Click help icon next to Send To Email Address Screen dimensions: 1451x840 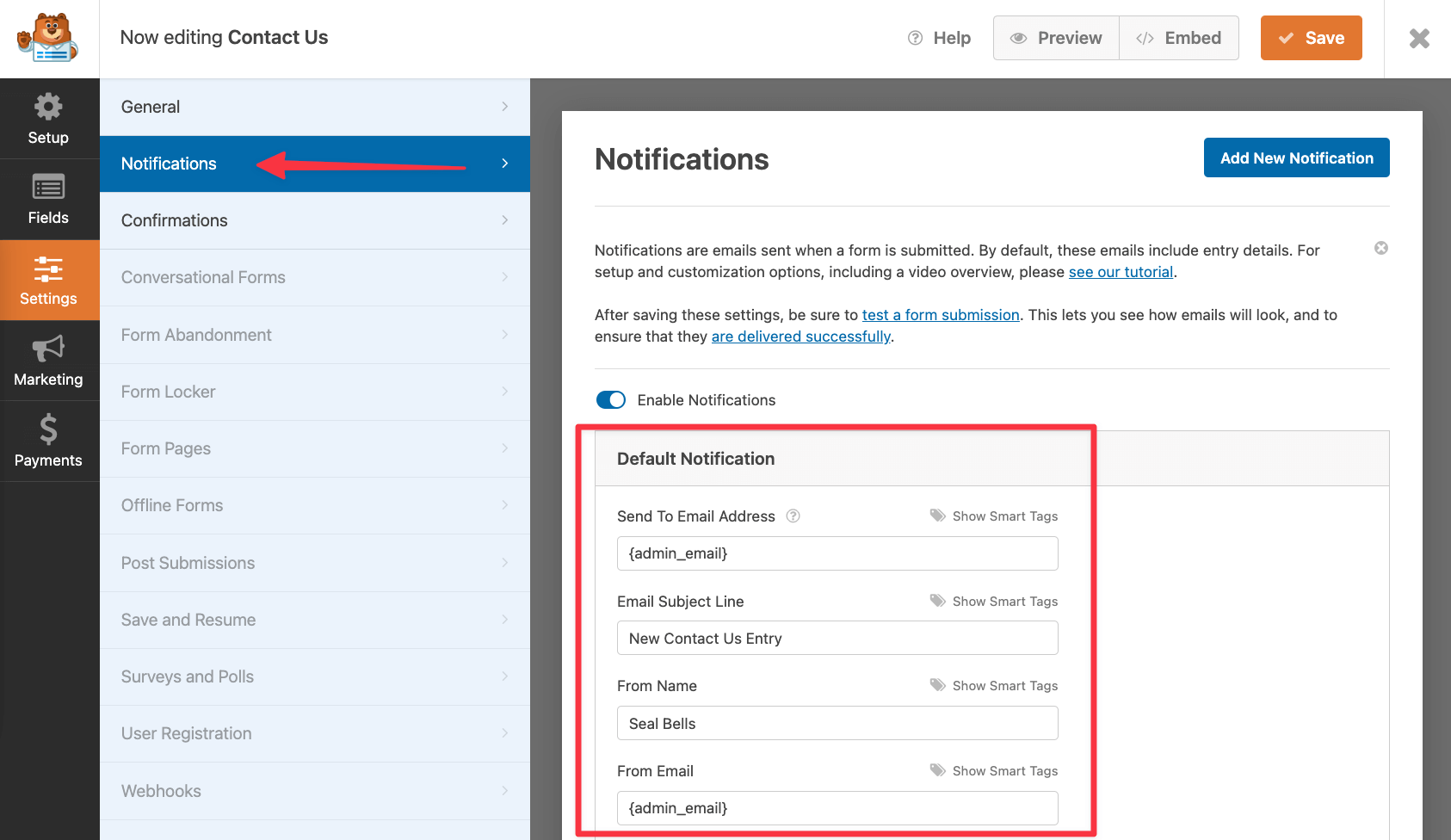click(793, 516)
